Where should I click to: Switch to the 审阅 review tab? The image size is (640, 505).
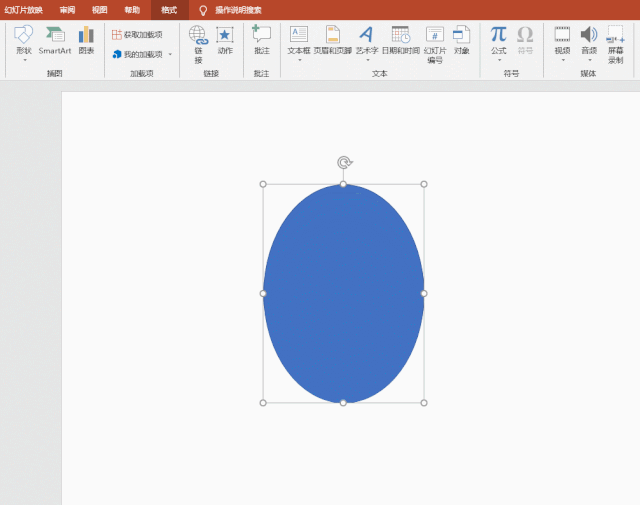67,10
